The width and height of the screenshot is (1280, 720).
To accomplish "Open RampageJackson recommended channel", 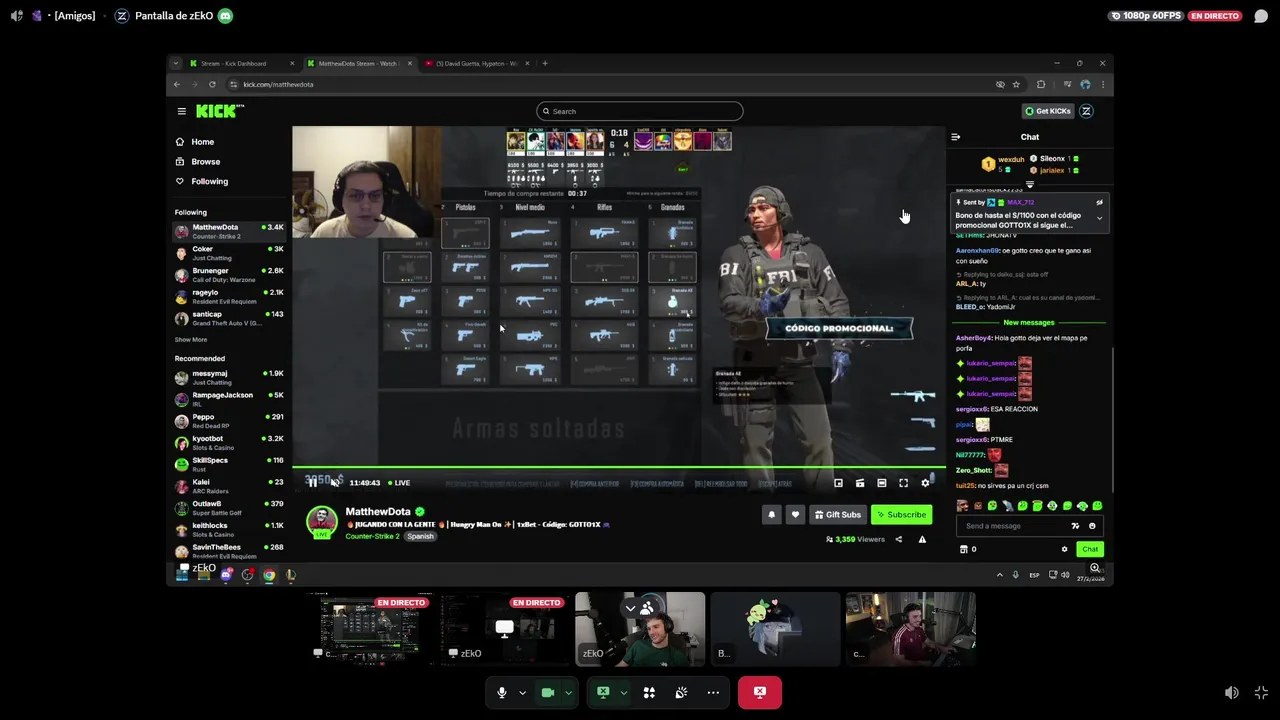I will [x=229, y=399].
